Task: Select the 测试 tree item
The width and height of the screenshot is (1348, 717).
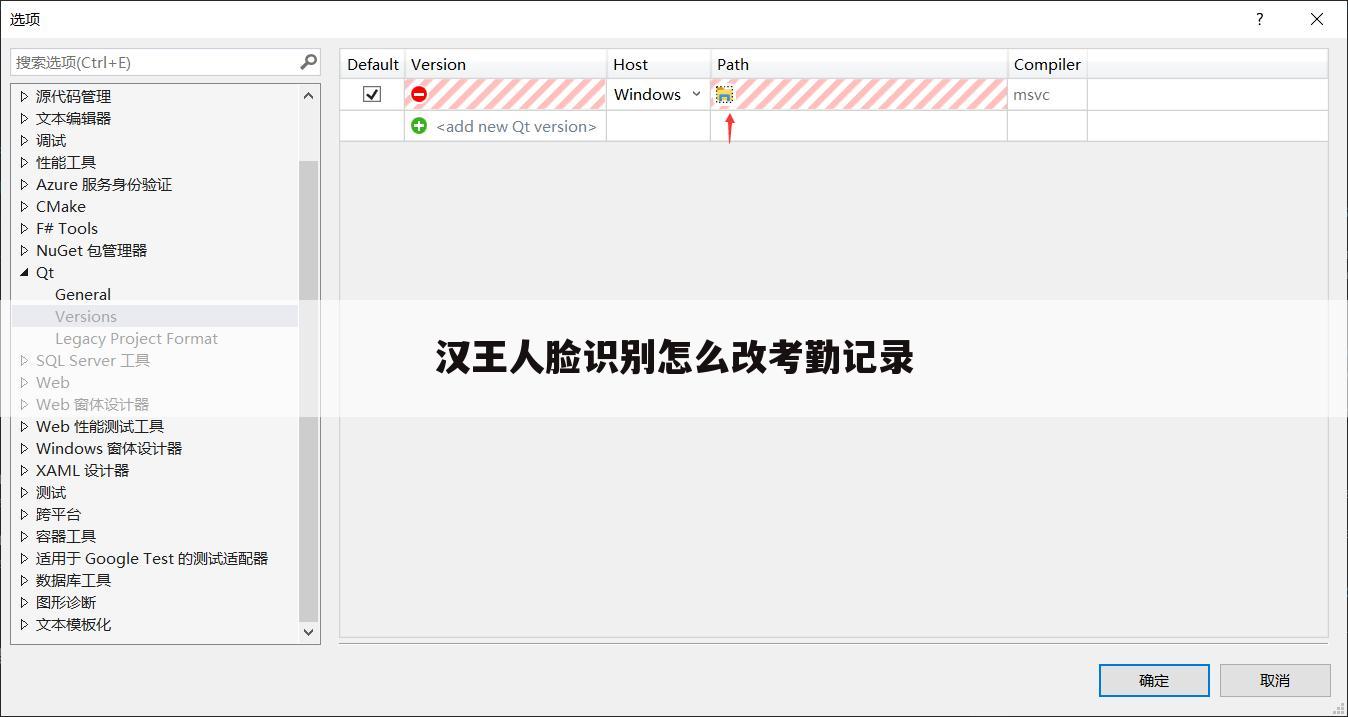Action: coord(51,492)
